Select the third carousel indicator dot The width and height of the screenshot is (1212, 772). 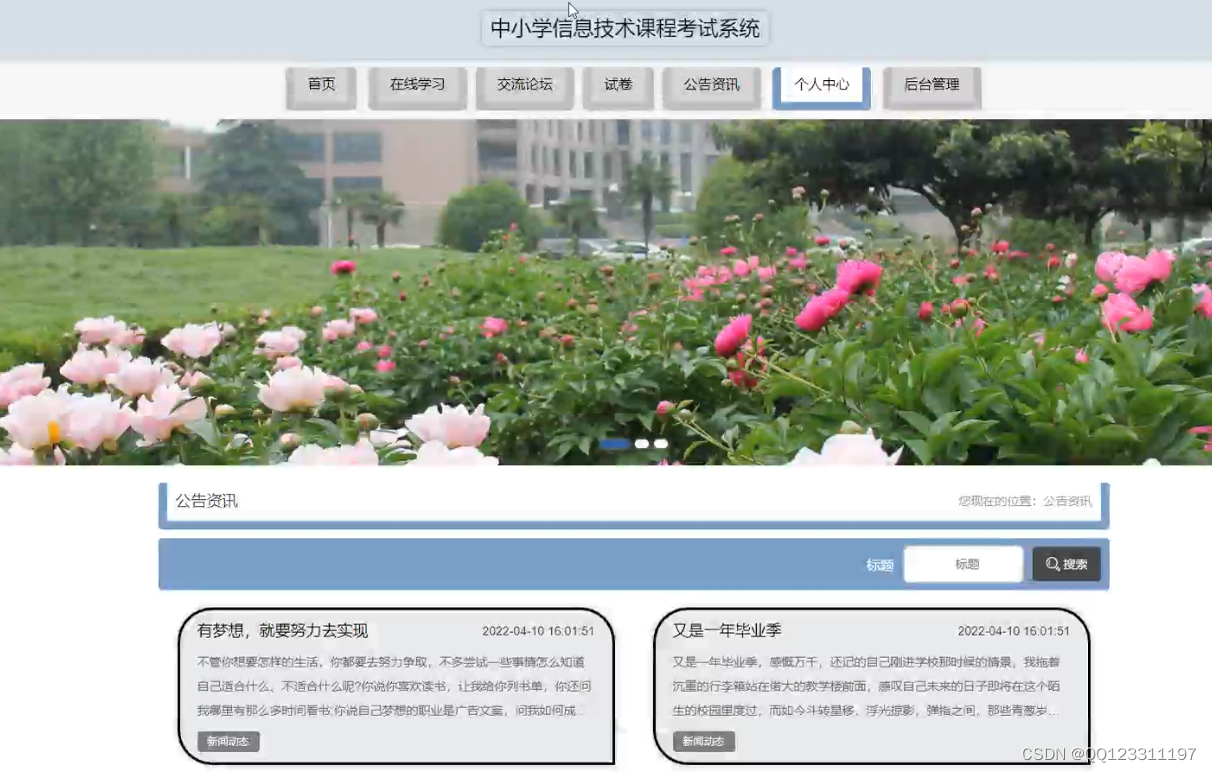[x=661, y=443]
